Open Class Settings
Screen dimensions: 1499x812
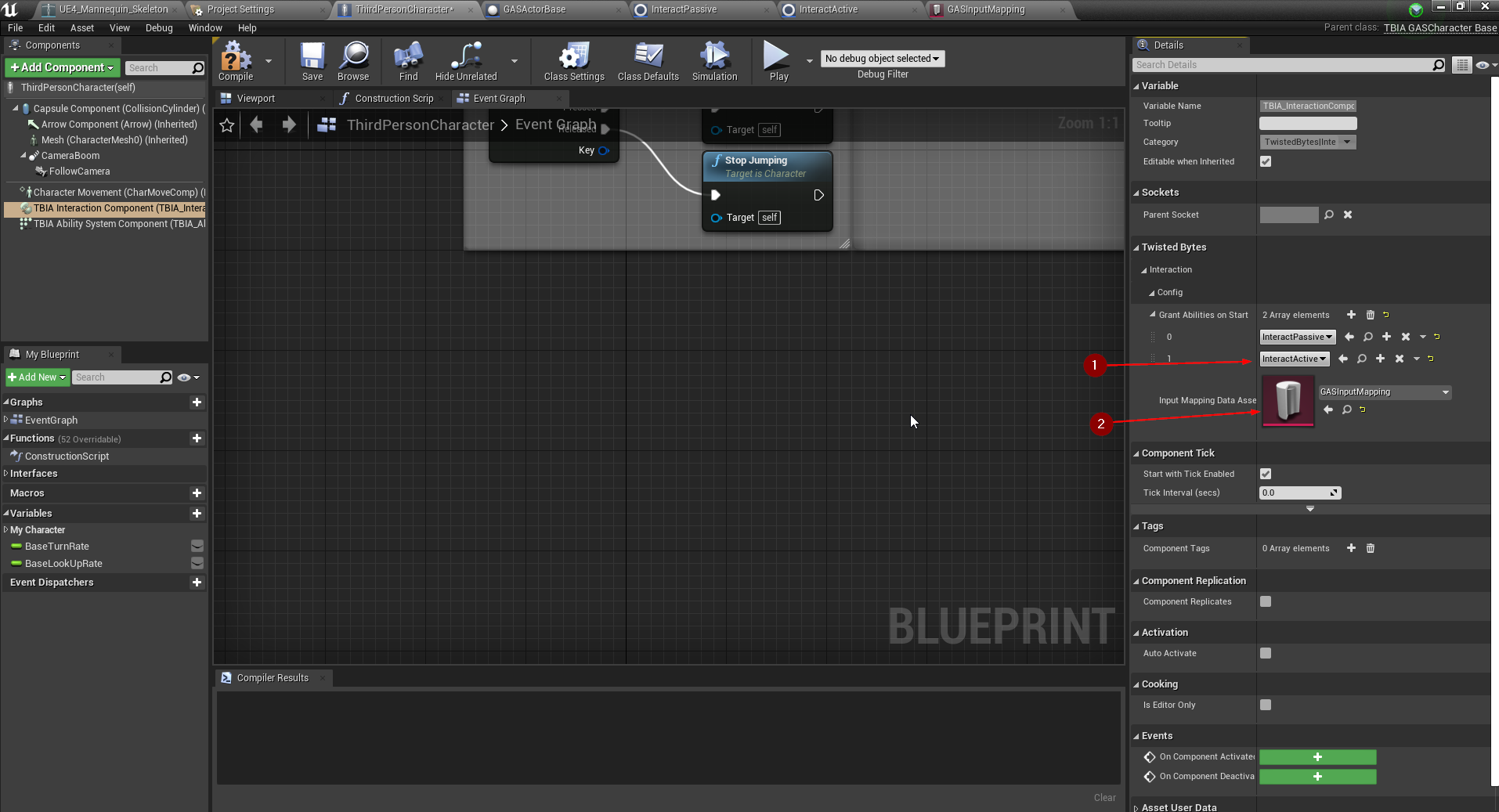(574, 61)
